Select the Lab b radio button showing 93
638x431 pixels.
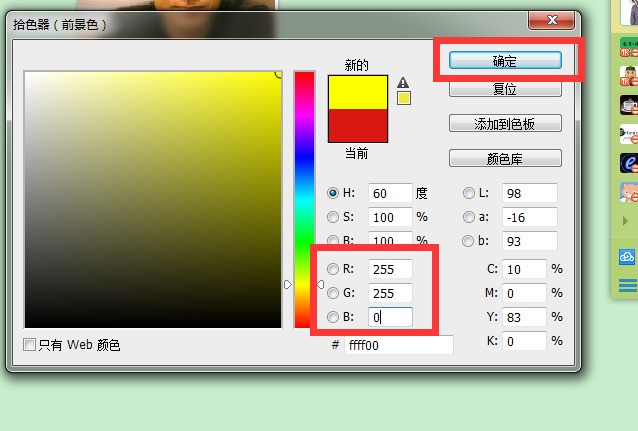pos(468,241)
